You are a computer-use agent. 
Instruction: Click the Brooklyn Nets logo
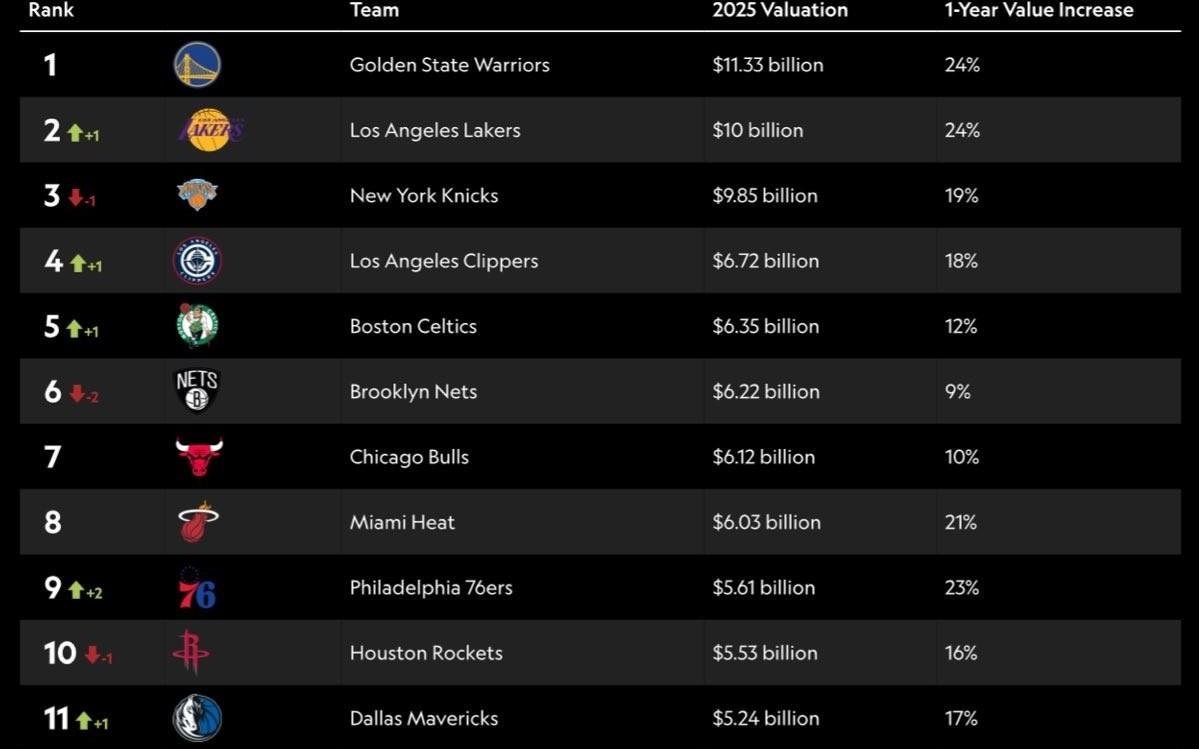tap(196, 391)
